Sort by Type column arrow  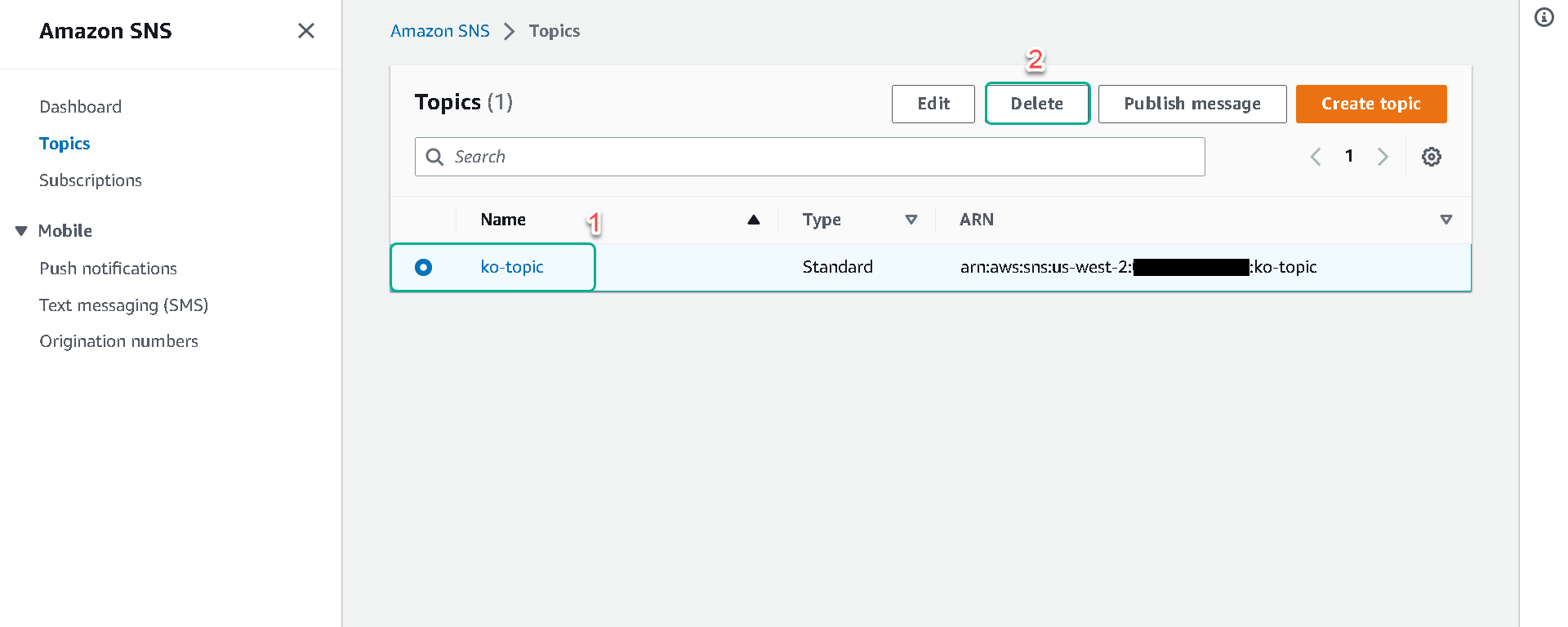click(x=911, y=220)
